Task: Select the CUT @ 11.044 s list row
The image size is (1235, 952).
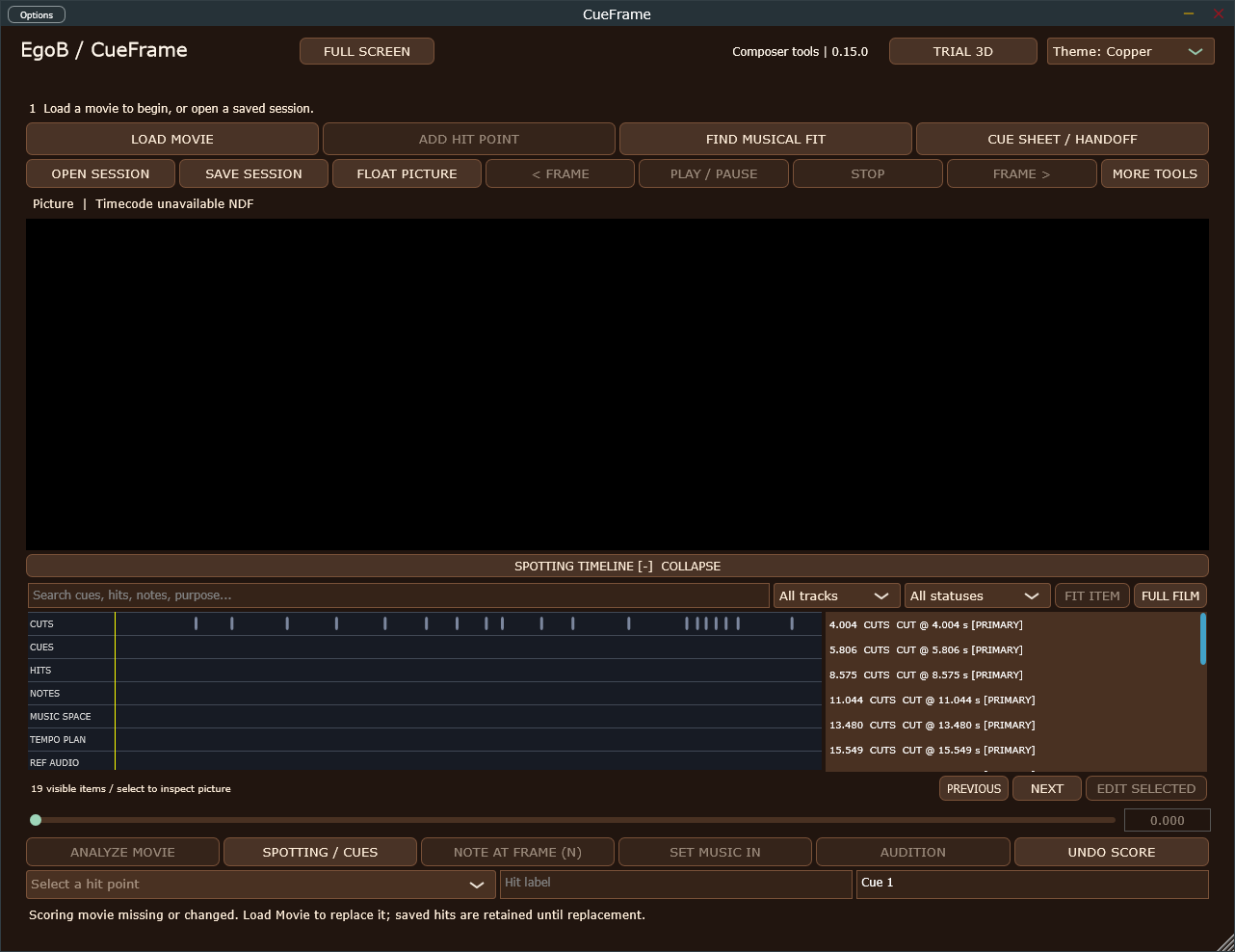Action: 1012,700
